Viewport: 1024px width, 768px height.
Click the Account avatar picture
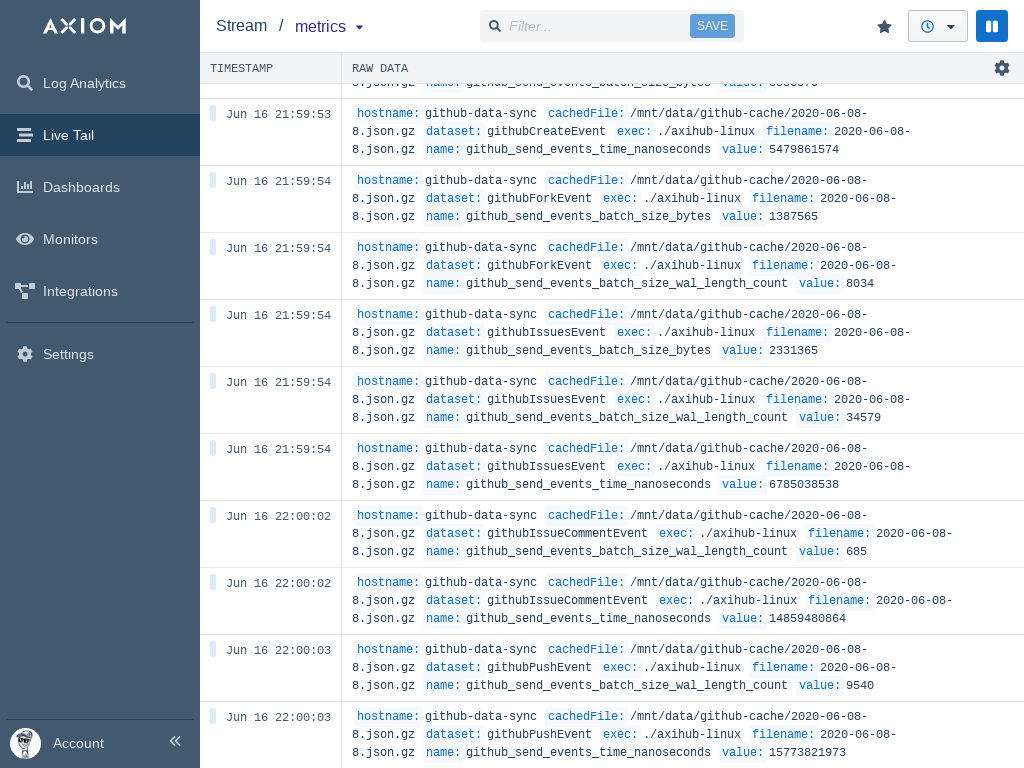coord(25,743)
